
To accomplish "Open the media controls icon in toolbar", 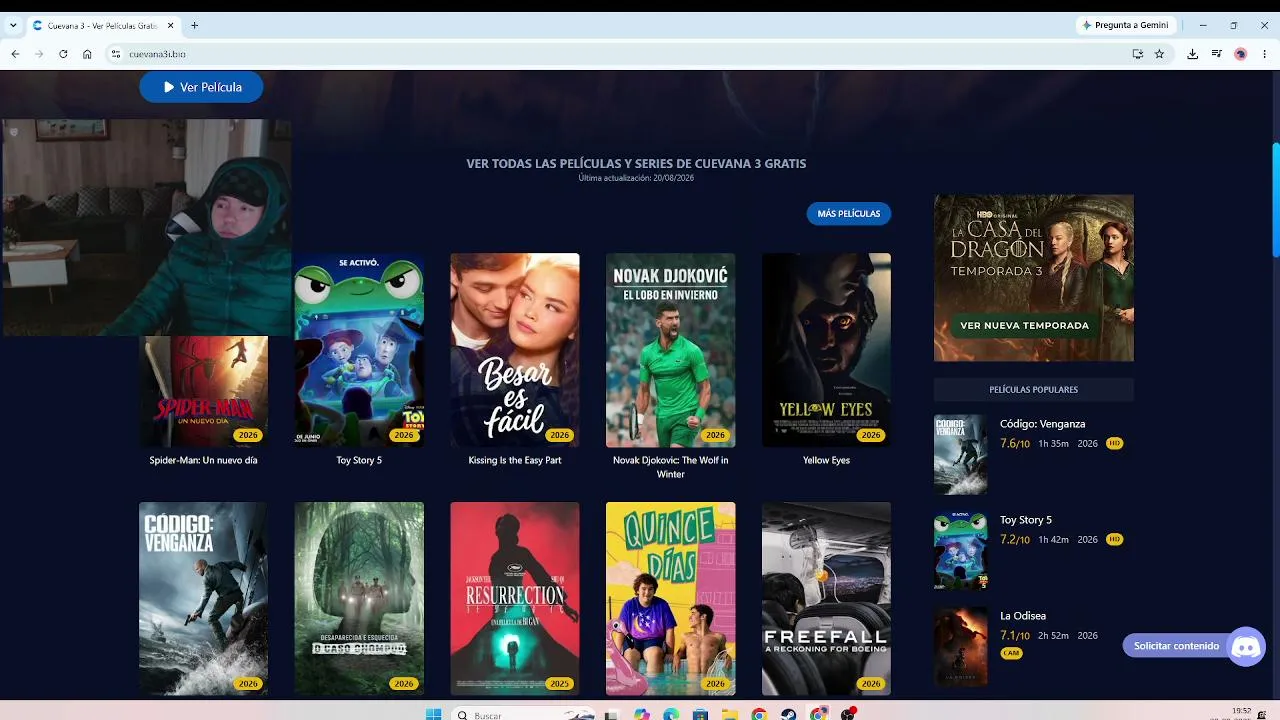I will [x=1216, y=54].
